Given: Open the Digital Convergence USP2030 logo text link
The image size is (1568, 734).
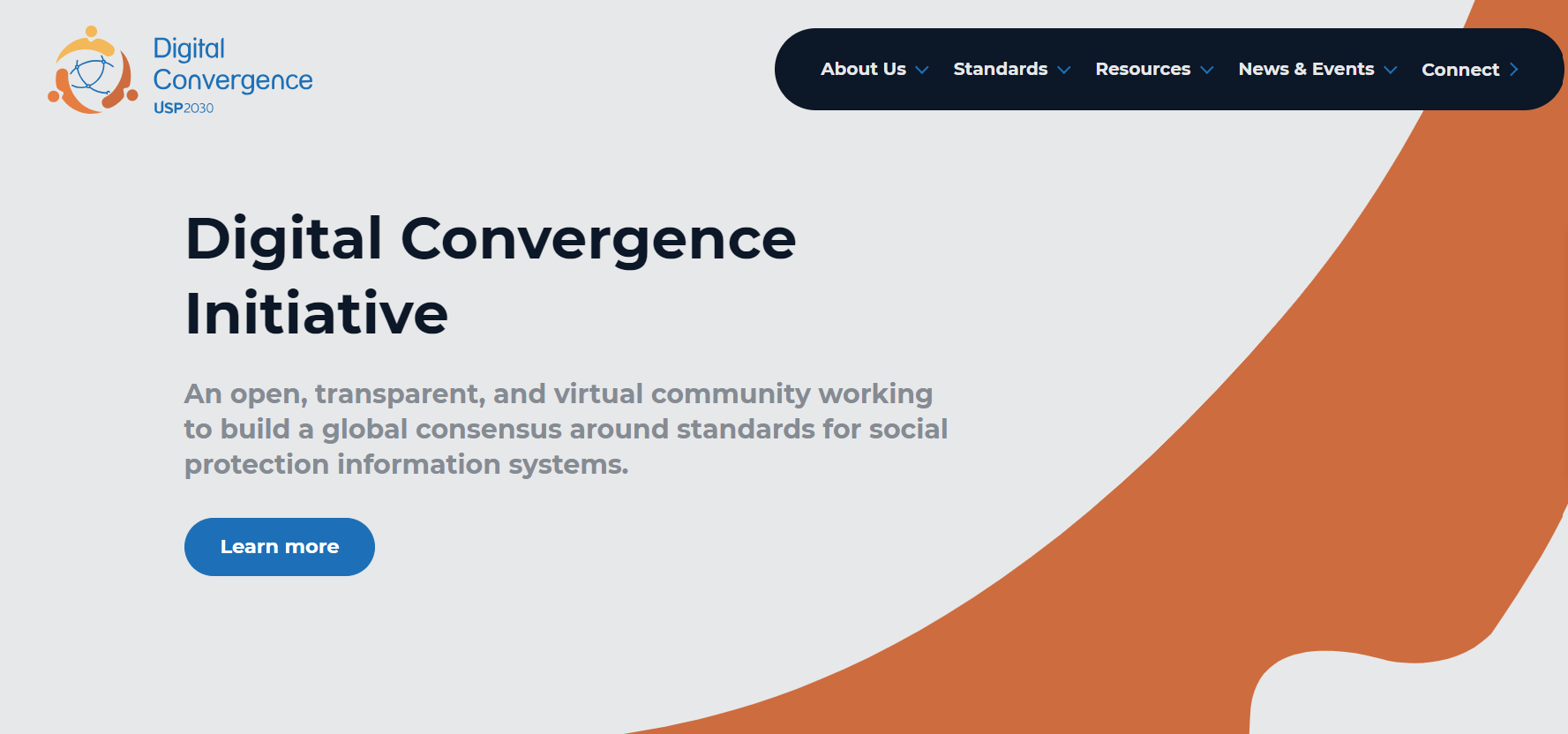Looking at the screenshot, I should (x=233, y=75).
